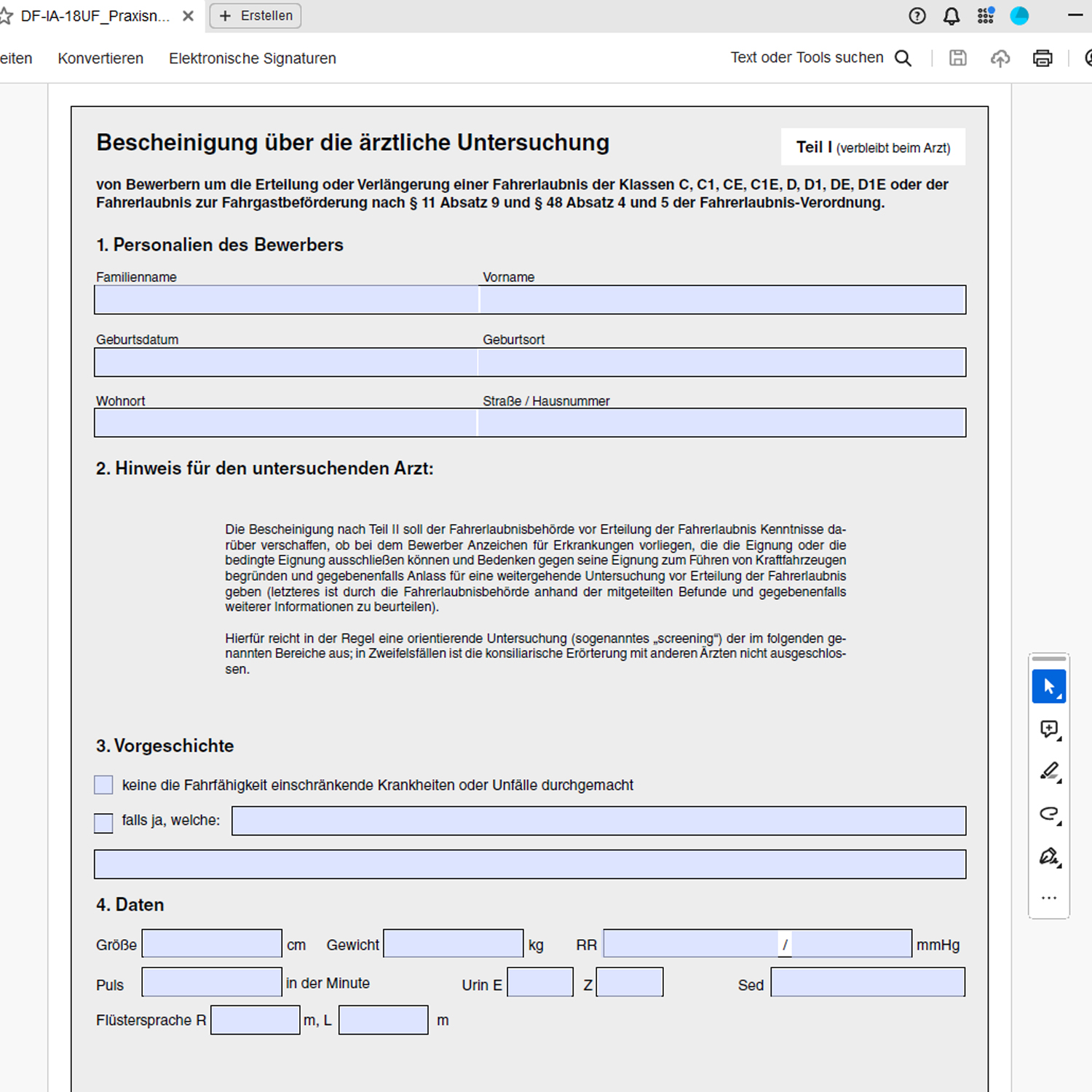Open the Elektronische Signaturen menu
1092x1092 pixels.
(x=253, y=58)
